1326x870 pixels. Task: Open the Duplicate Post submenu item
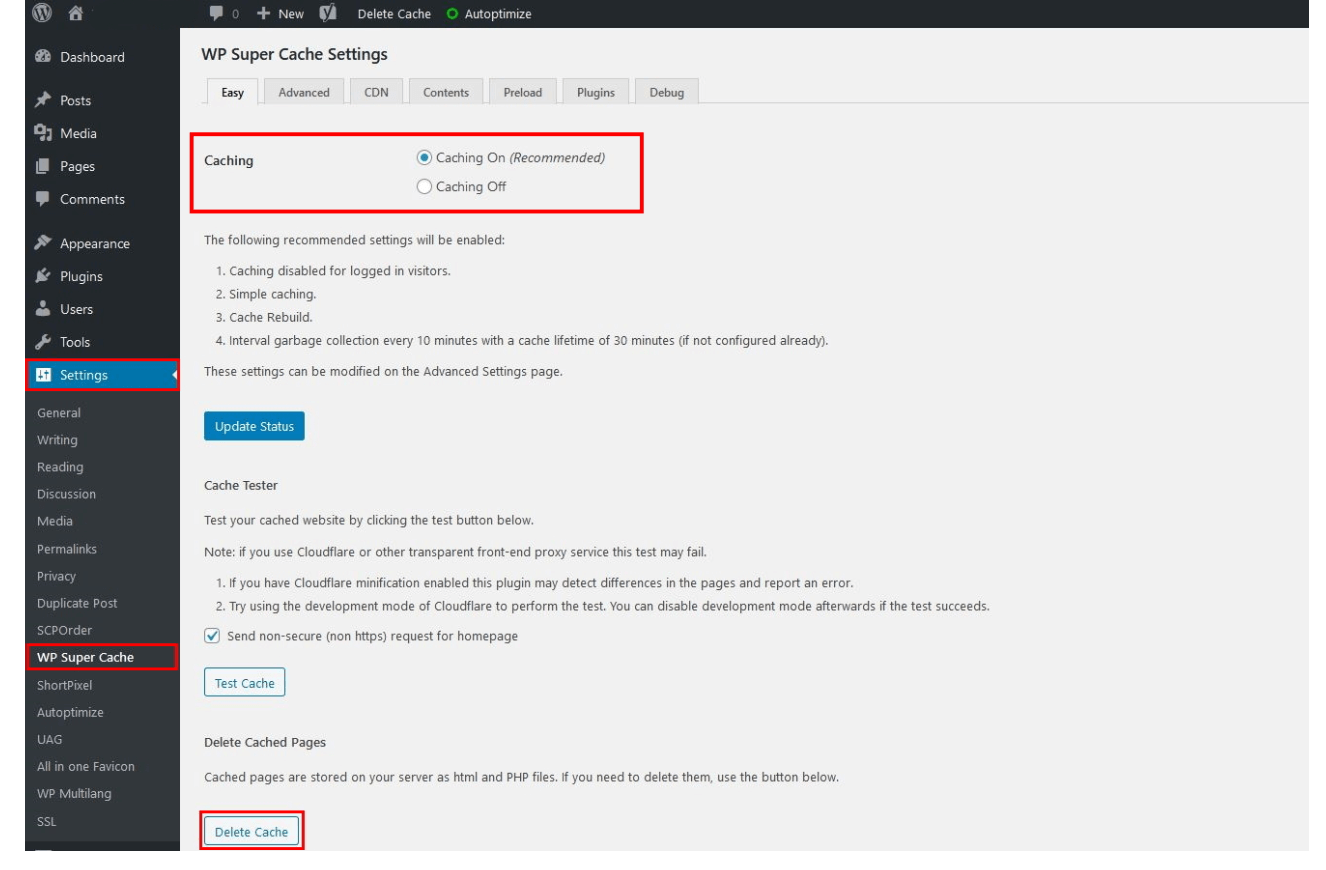(x=77, y=603)
